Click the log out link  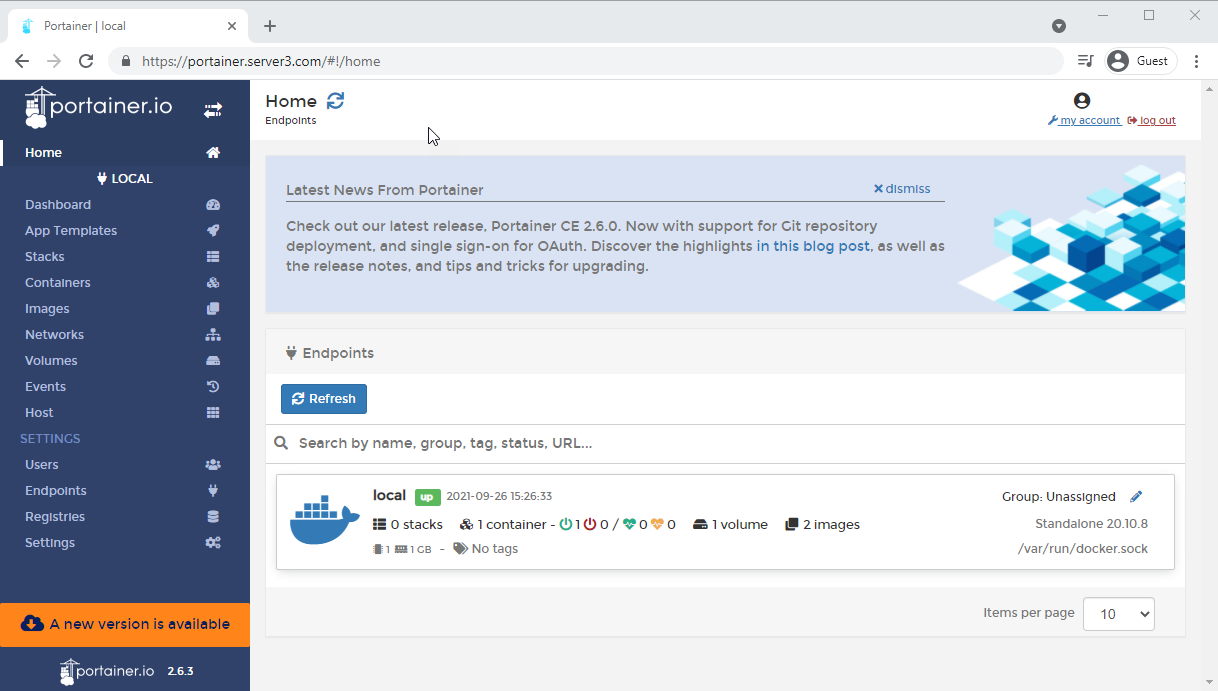(1151, 120)
